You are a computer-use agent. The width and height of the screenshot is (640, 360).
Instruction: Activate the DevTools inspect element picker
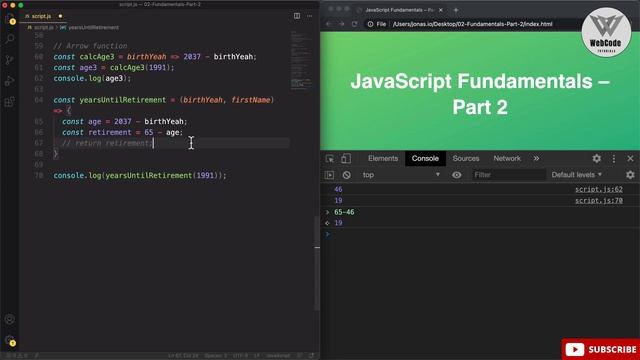click(330, 159)
